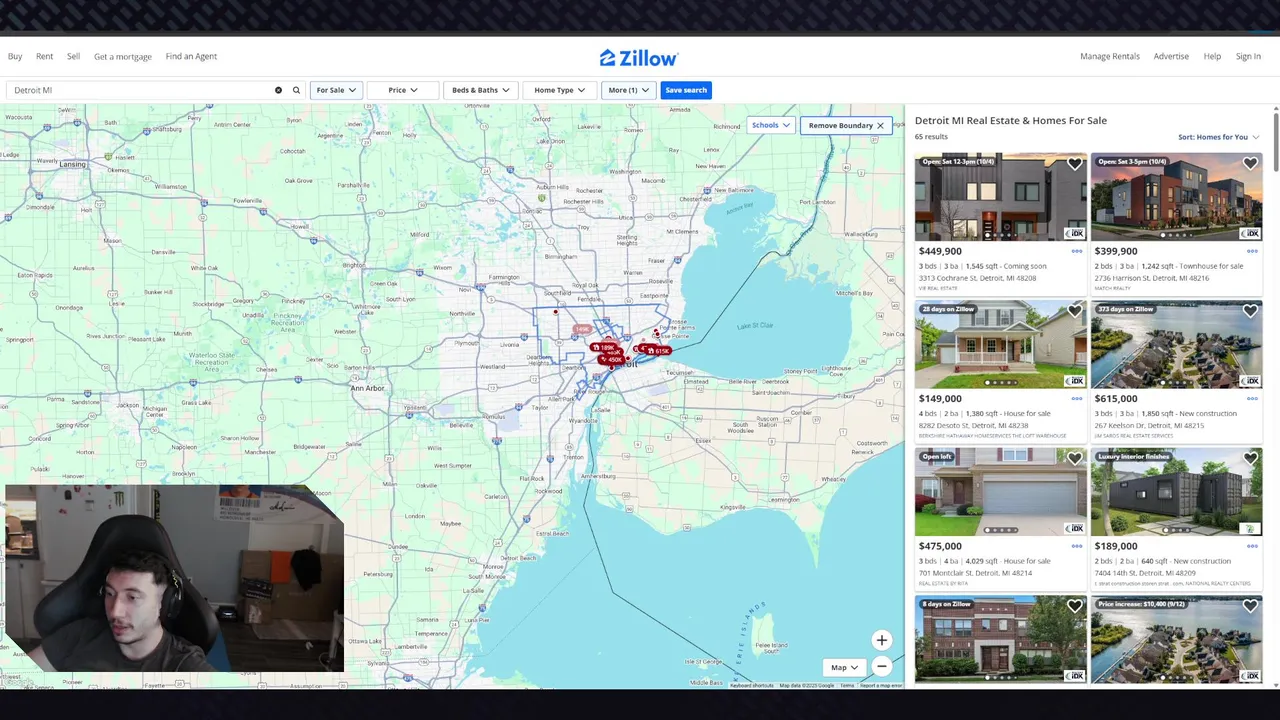Open Find an Agent menu
The image size is (1280, 720).
pyautogui.click(x=191, y=56)
